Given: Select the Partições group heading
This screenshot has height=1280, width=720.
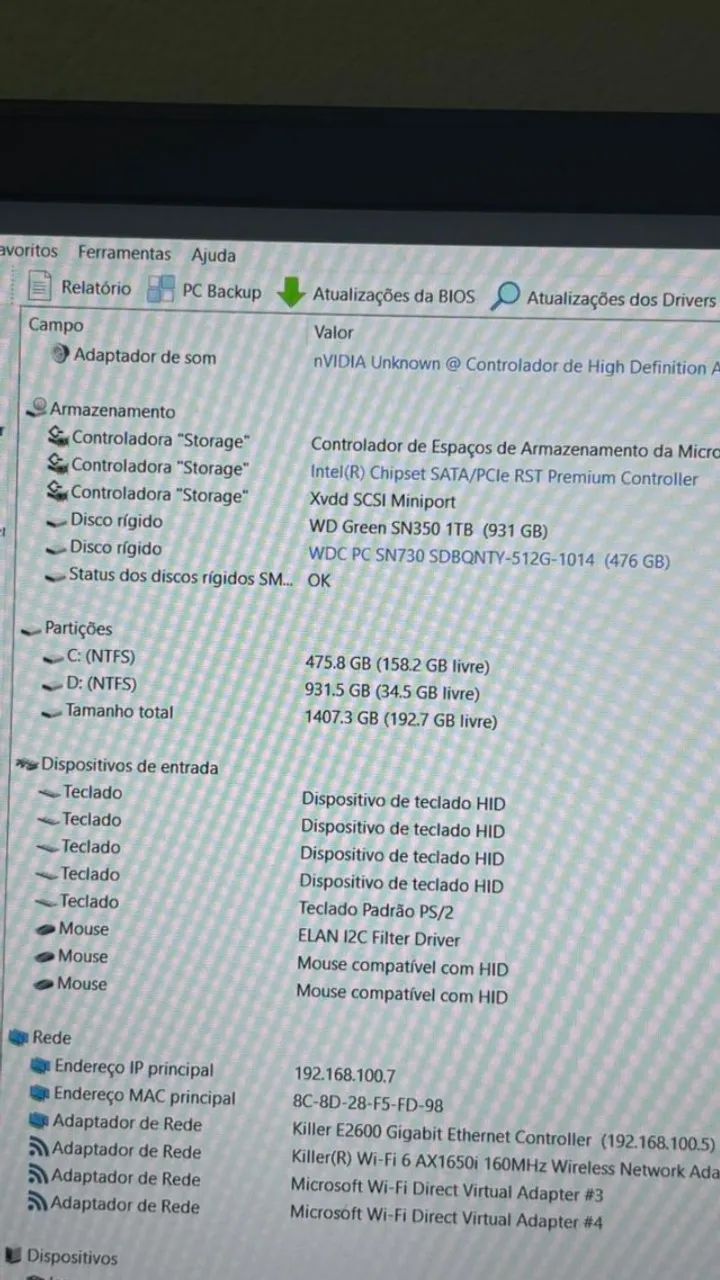Looking at the screenshot, I should click(x=78, y=629).
